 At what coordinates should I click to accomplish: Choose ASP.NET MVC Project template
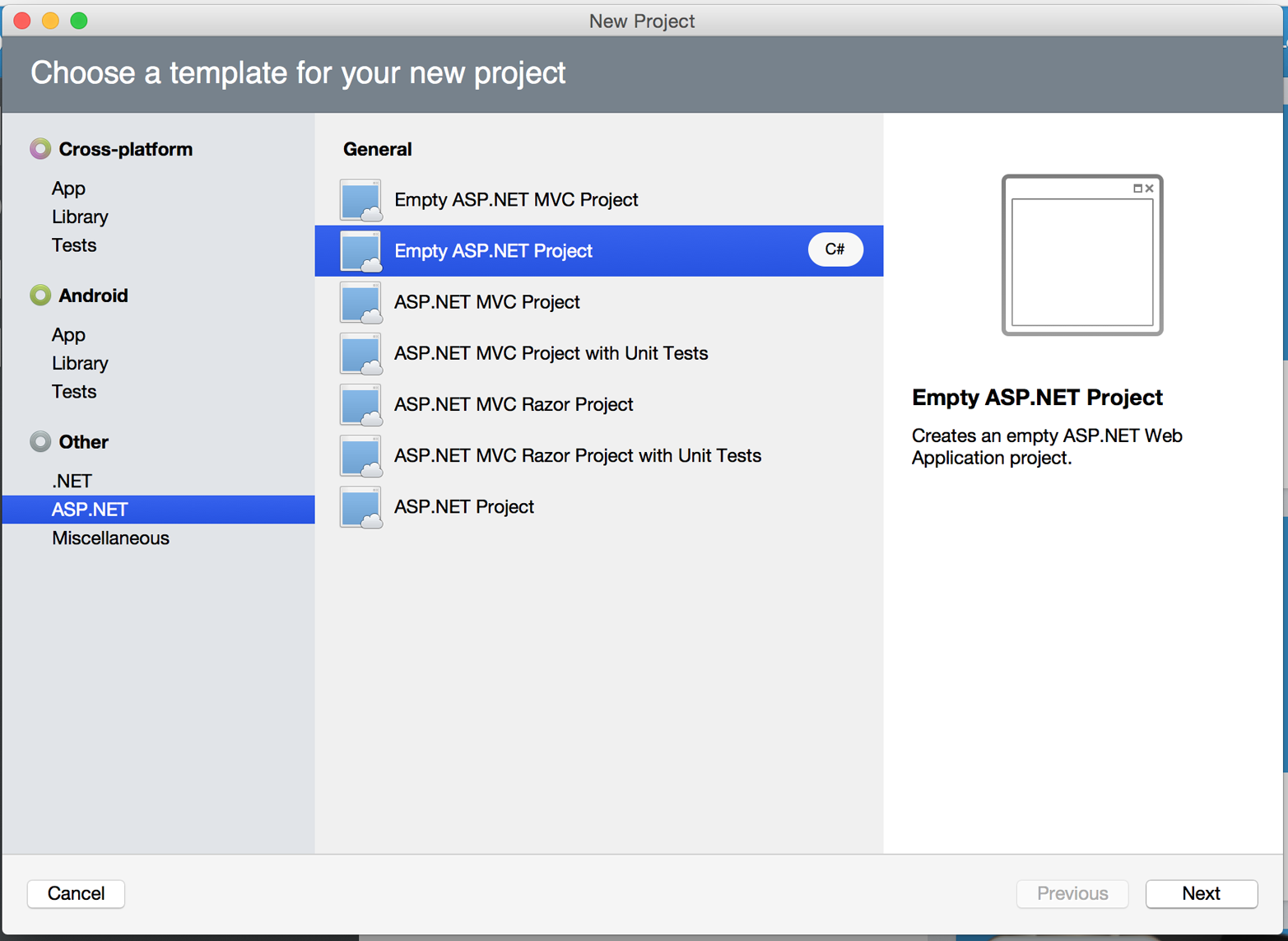click(x=599, y=302)
